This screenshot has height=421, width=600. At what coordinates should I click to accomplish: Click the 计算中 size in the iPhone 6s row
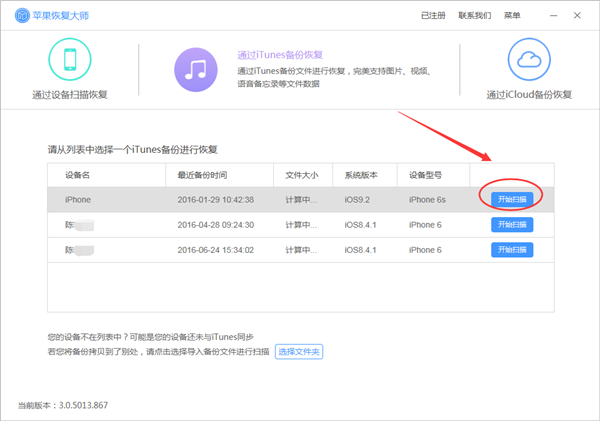click(301, 200)
